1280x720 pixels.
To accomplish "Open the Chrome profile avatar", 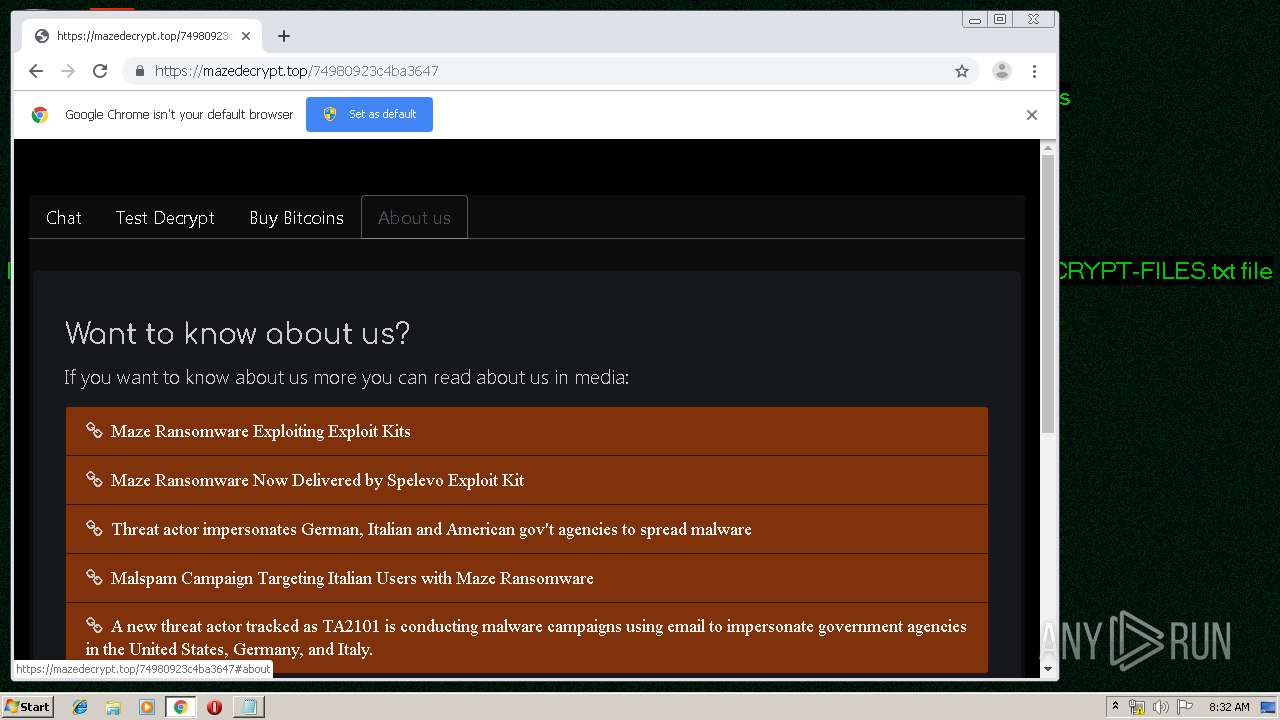I will tap(1002, 71).
